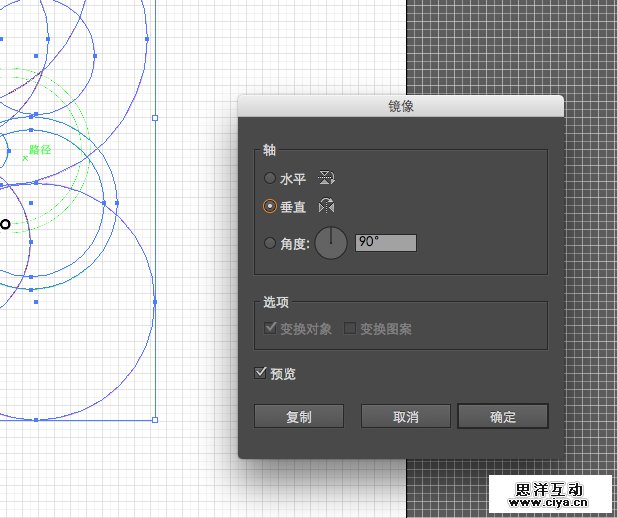
Task: Click the green X center mark near 路径
Action: tap(25, 157)
